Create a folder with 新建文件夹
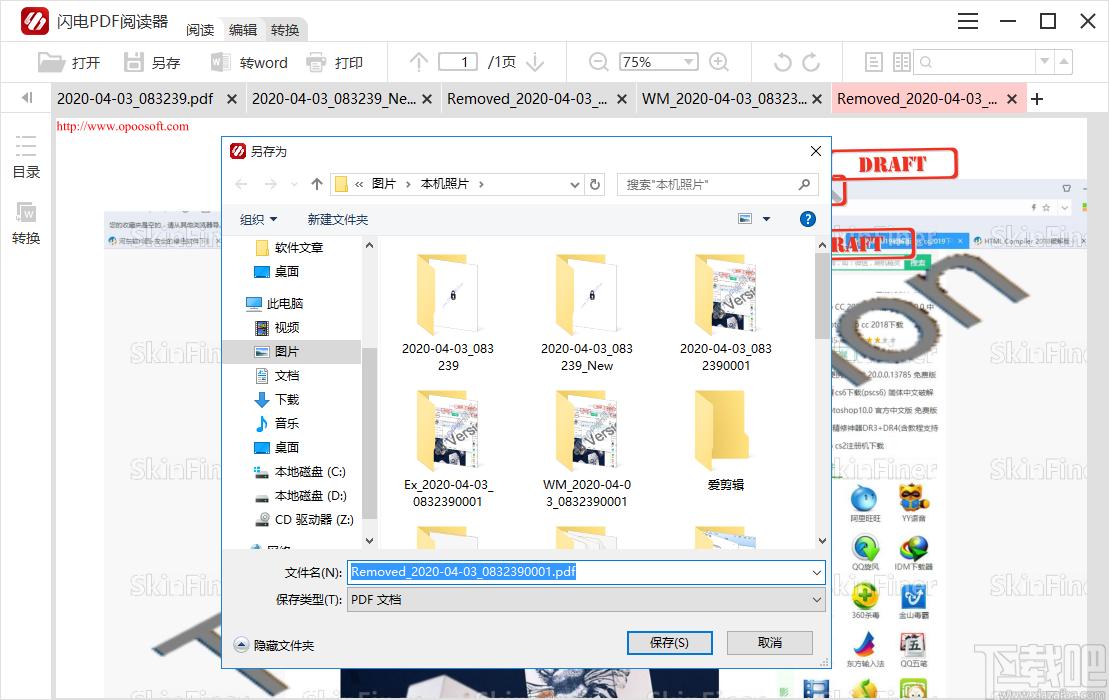The width and height of the screenshot is (1109, 700). (337, 219)
